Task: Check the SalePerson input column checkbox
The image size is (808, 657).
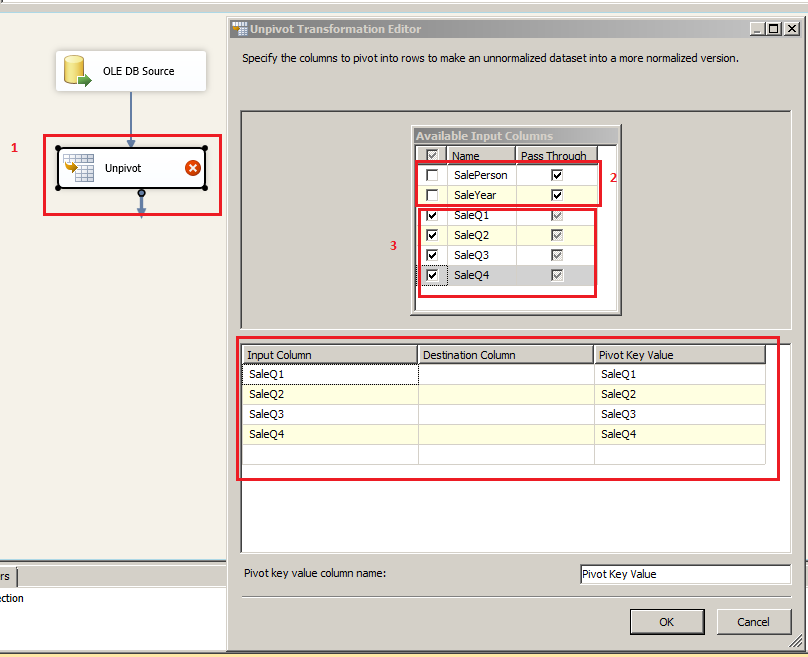Action: [433, 174]
